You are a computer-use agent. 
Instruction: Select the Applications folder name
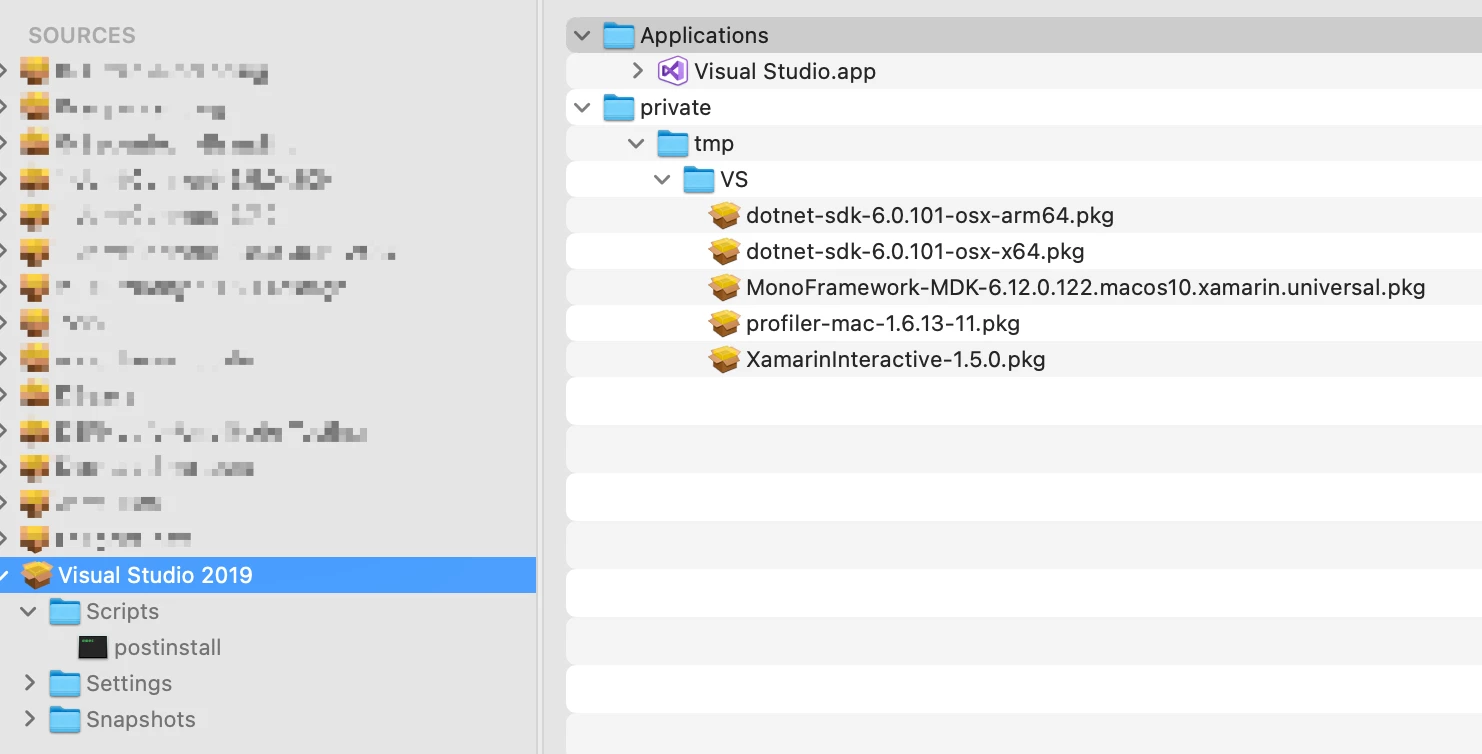pos(704,36)
